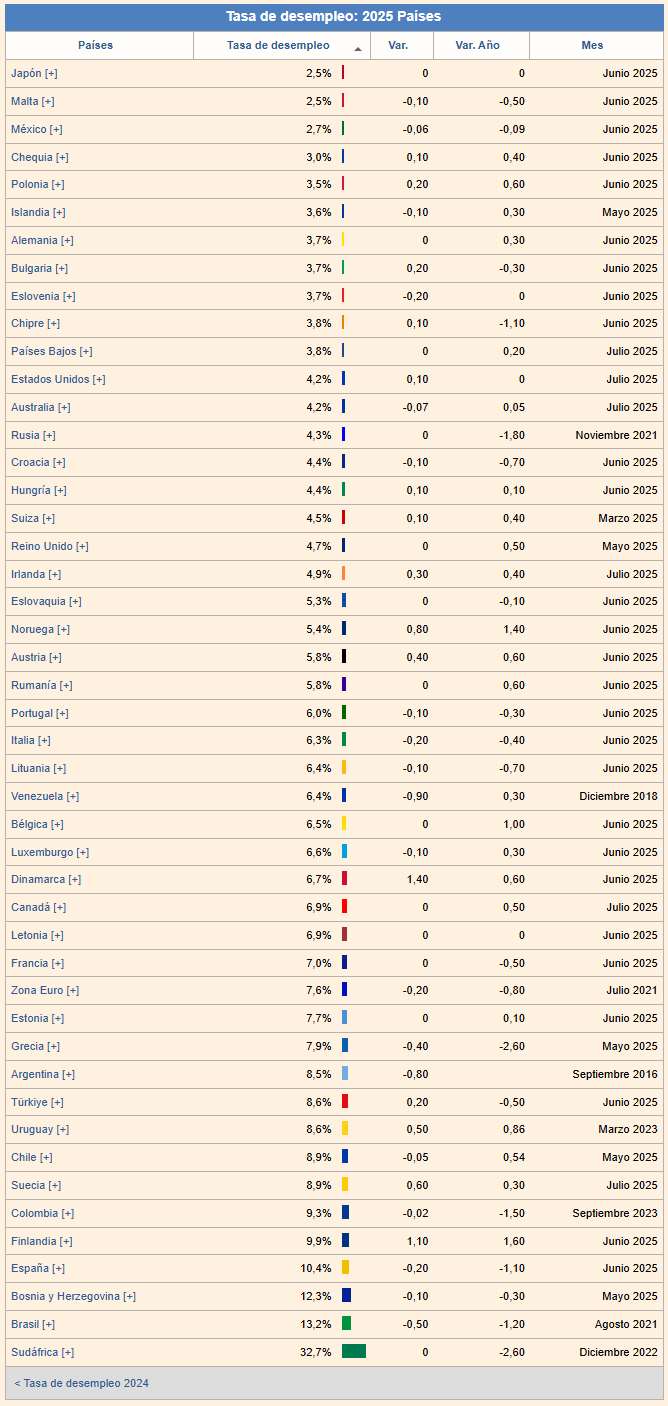Viewport: 668px width, 1406px height.
Task: Click Sudáfrica's long green unemployment bar
Action: pyautogui.click(x=353, y=1351)
